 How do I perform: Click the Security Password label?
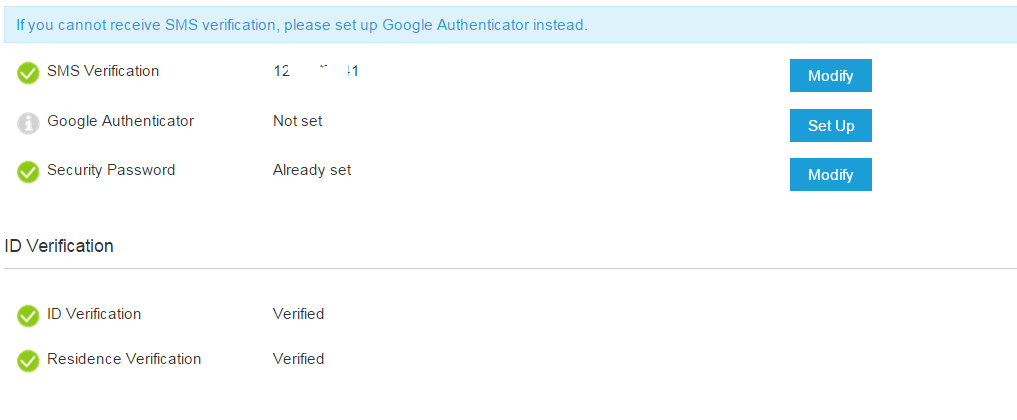111,170
